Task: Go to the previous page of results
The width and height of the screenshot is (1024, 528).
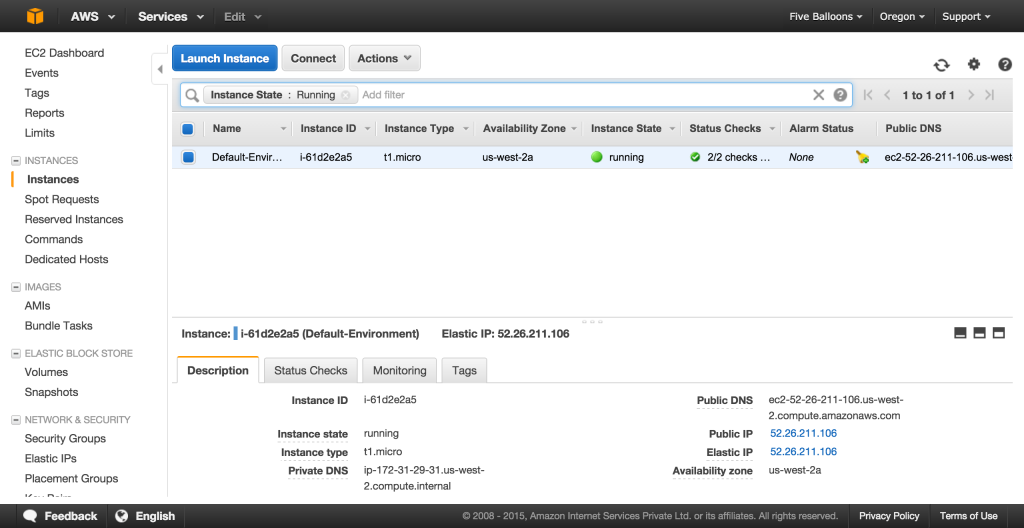Action: point(887,95)
